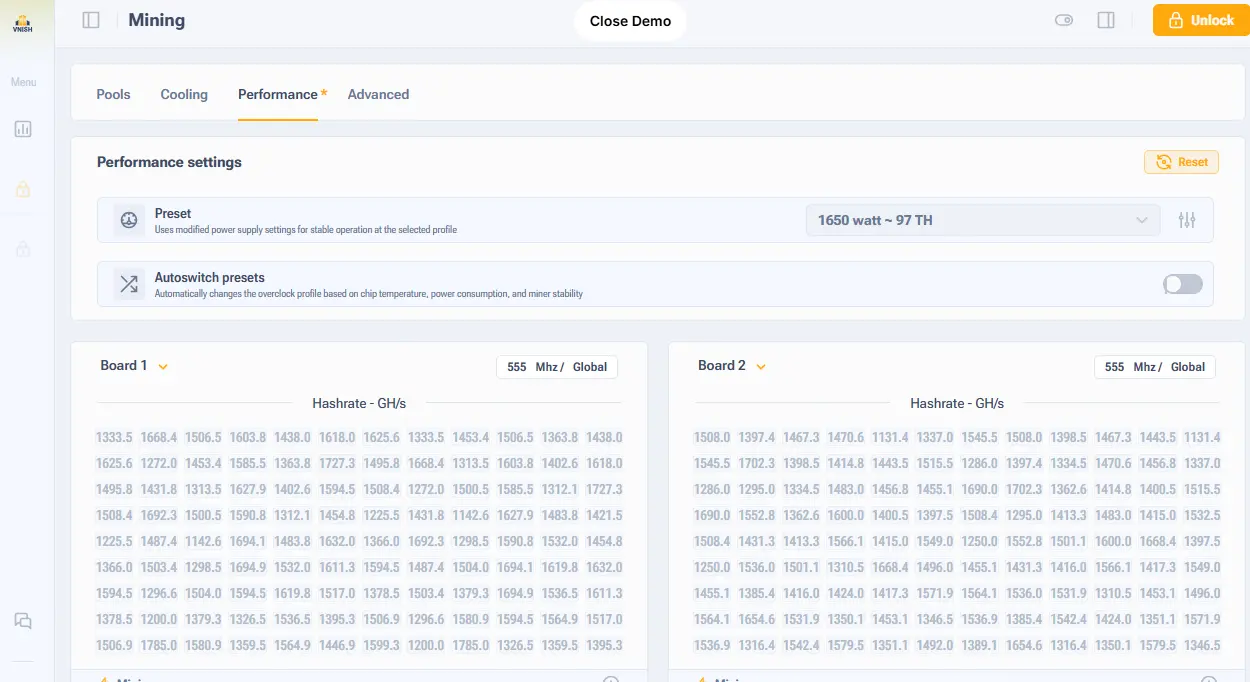Switch to the Pools tab

113,94
